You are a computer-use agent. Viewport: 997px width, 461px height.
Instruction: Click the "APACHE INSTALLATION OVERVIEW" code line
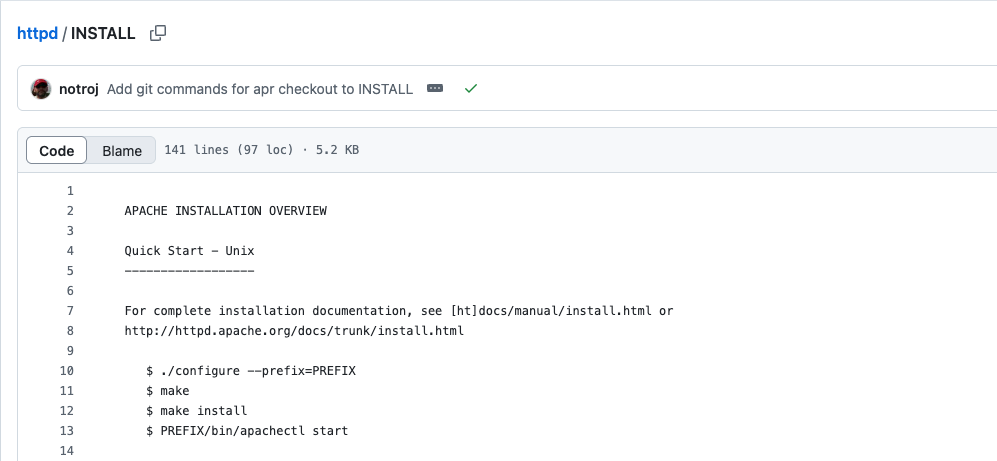(225, 211)
